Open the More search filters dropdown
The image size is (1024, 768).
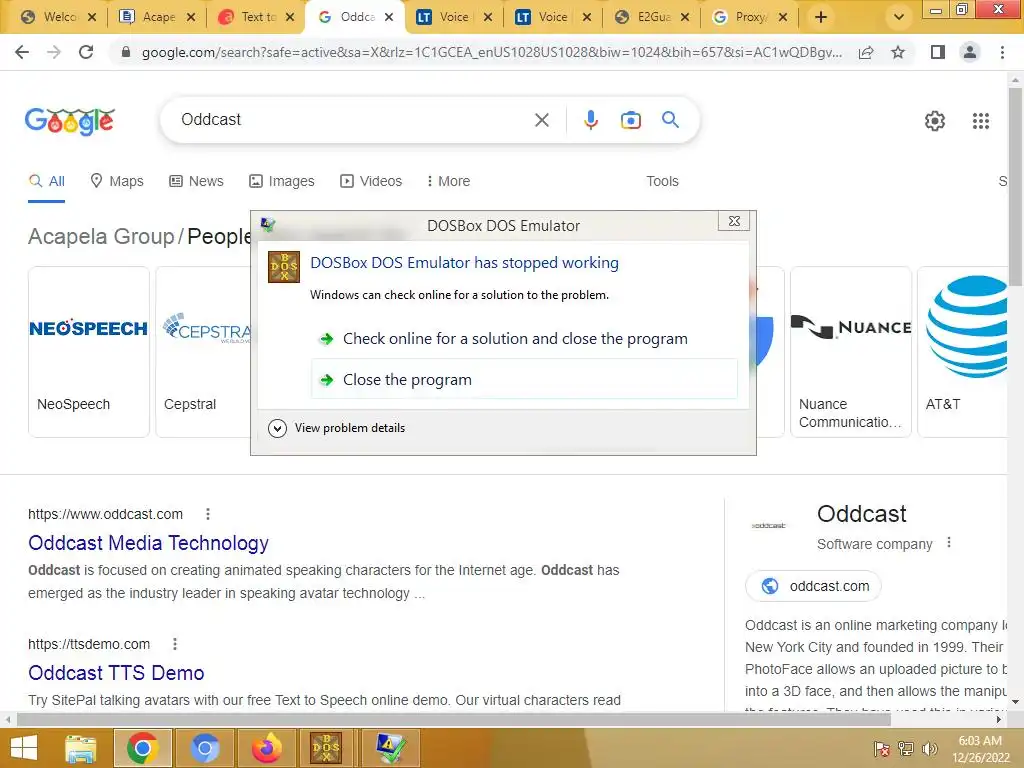point(448,182)
